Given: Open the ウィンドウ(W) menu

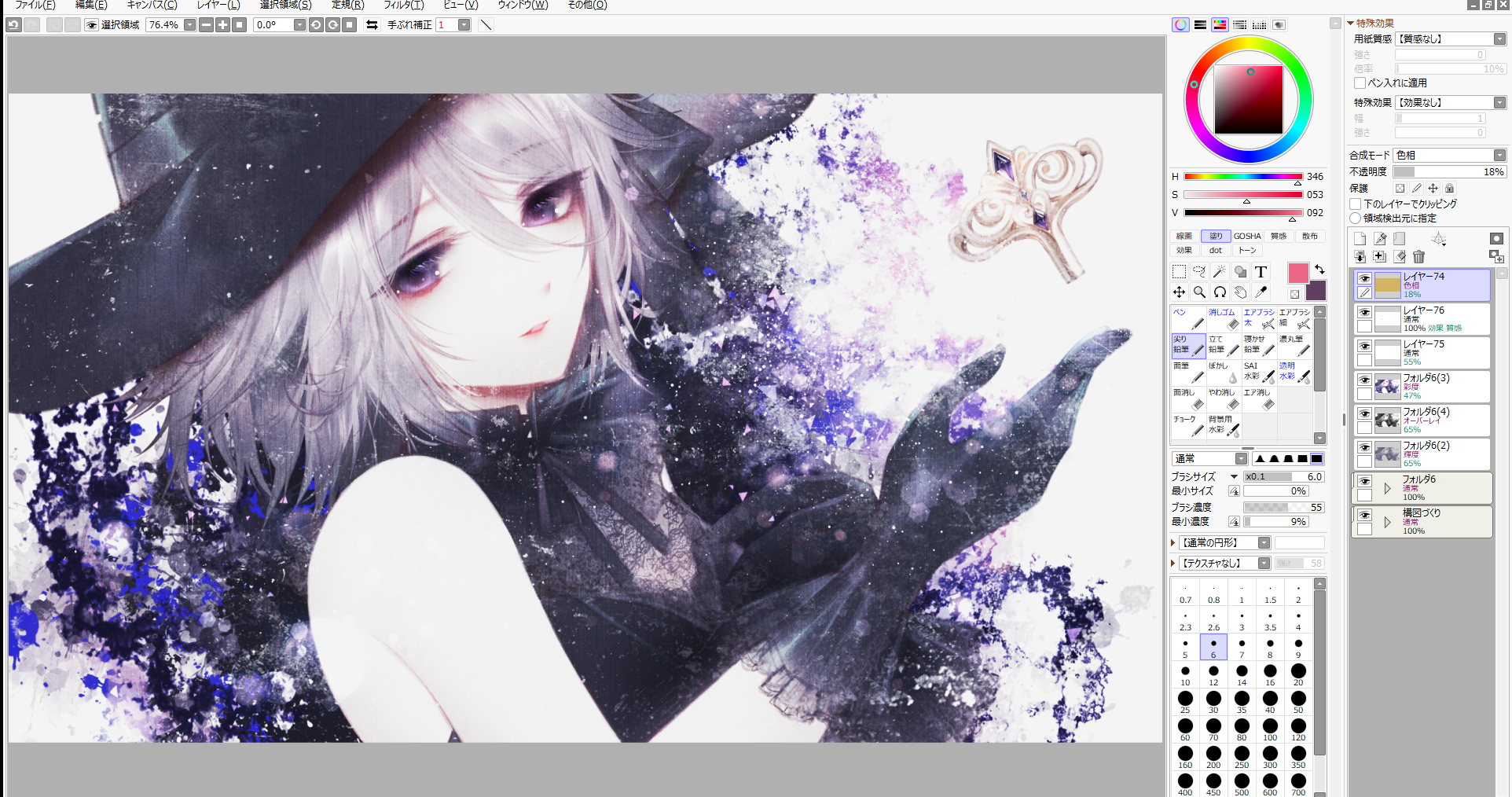Looking at the screenshot, I should (523, 6).
